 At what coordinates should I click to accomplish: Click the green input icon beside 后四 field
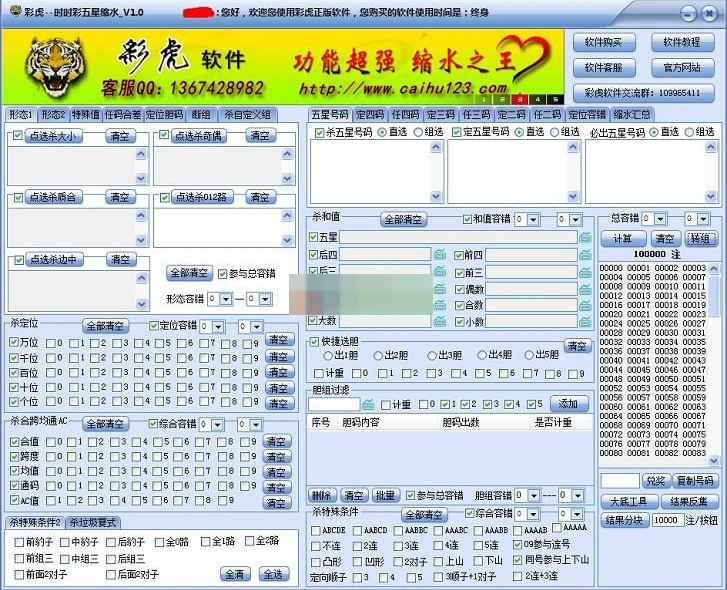coord(440,256)
